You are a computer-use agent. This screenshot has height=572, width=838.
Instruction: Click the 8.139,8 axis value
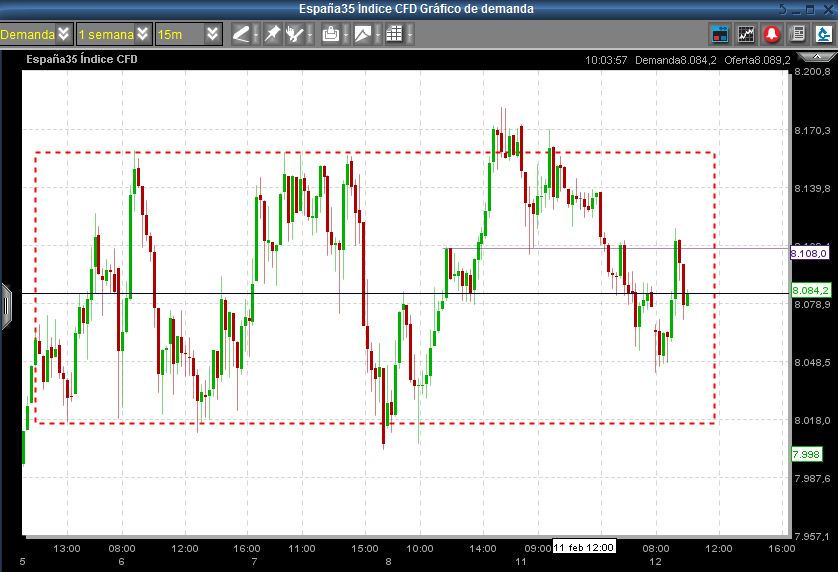tap(812, 188)
